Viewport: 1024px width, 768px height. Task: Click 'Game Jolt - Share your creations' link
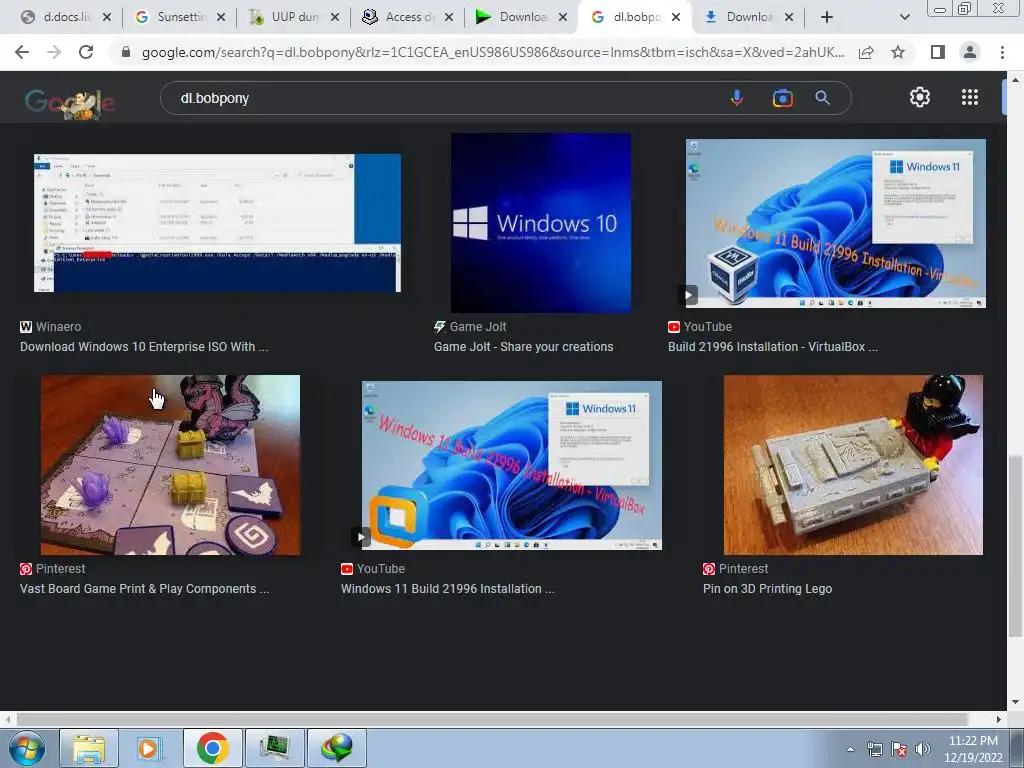pos(523,347)
